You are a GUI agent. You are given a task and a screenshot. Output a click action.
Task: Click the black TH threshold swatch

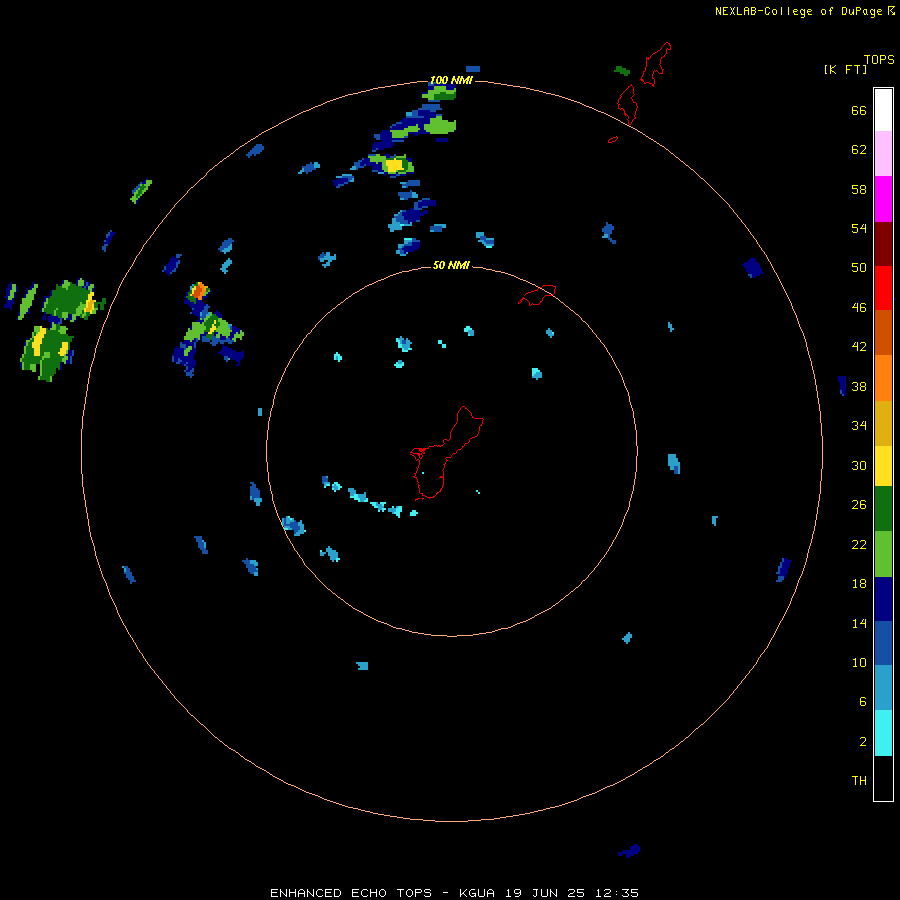(883, 778)
